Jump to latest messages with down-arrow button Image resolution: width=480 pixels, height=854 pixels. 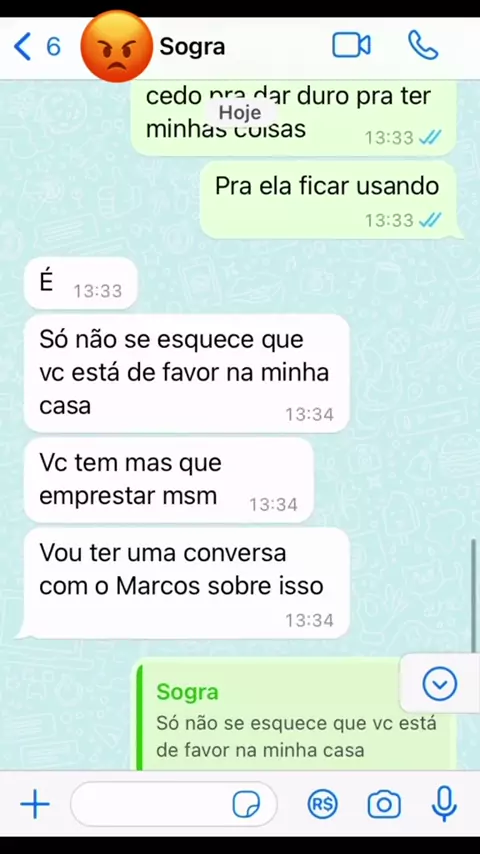pyautogui.click(x=440, y=684)
